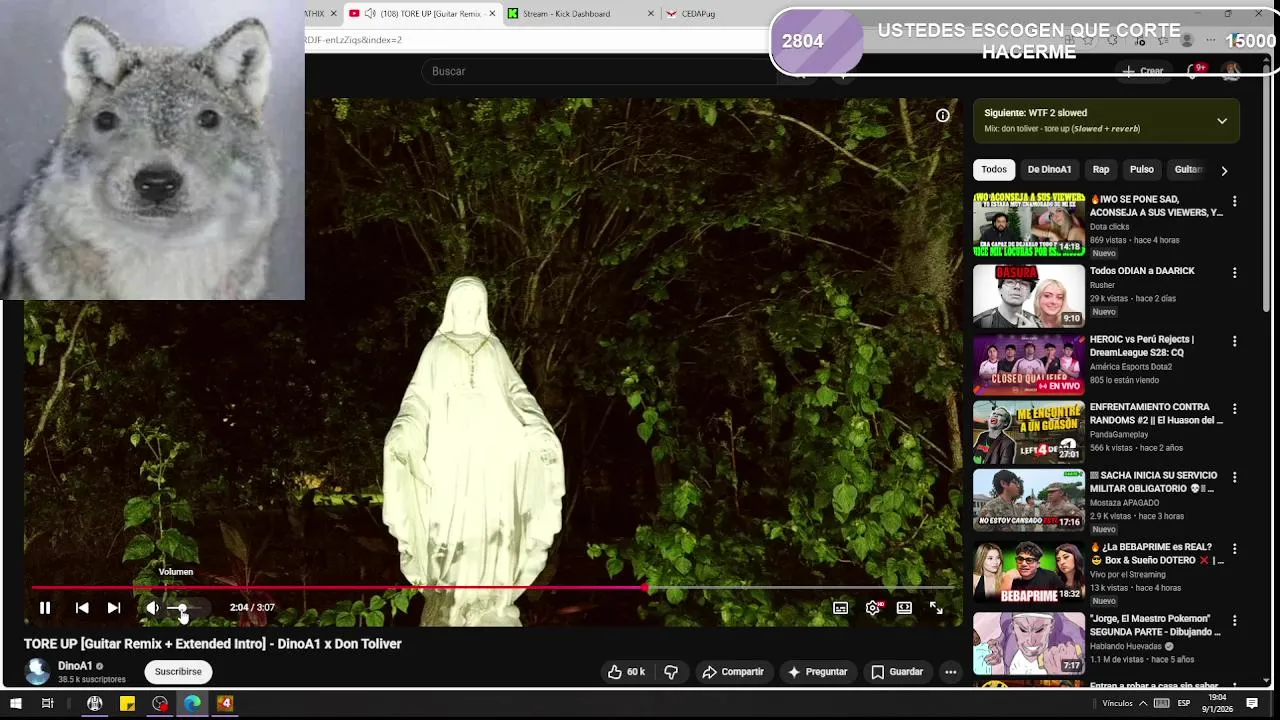Show more filter chips with right arrow
The image size is (1280, 720).
click(x=1224, y=171)
